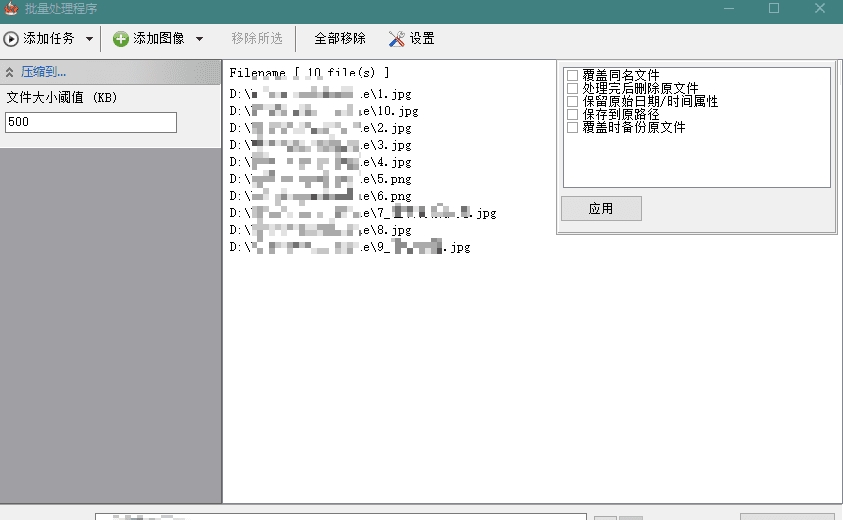Click the 文件大小阈值 input field showing 500

point(91,122)
